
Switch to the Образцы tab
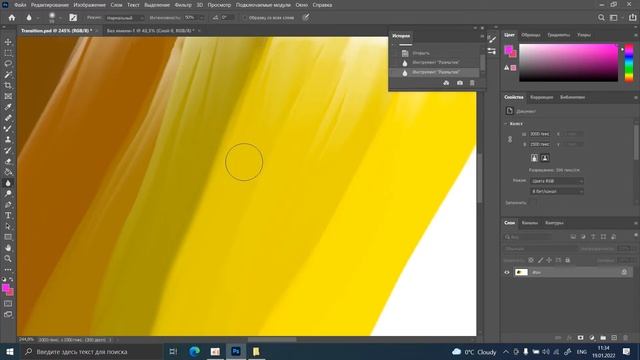tap(531, 35)
